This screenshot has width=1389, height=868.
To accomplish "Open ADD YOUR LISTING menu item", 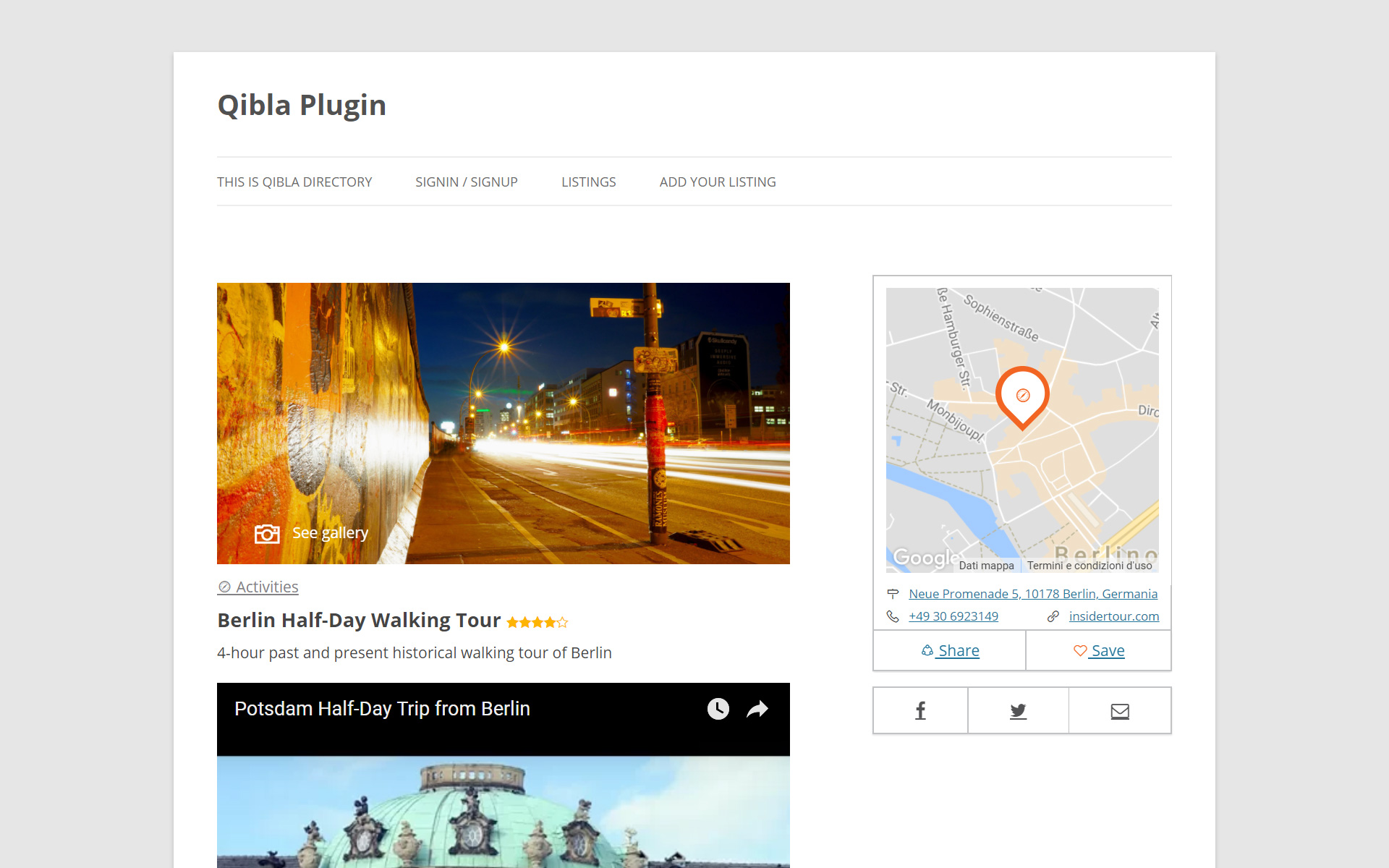I will click(x=718, y=182).
